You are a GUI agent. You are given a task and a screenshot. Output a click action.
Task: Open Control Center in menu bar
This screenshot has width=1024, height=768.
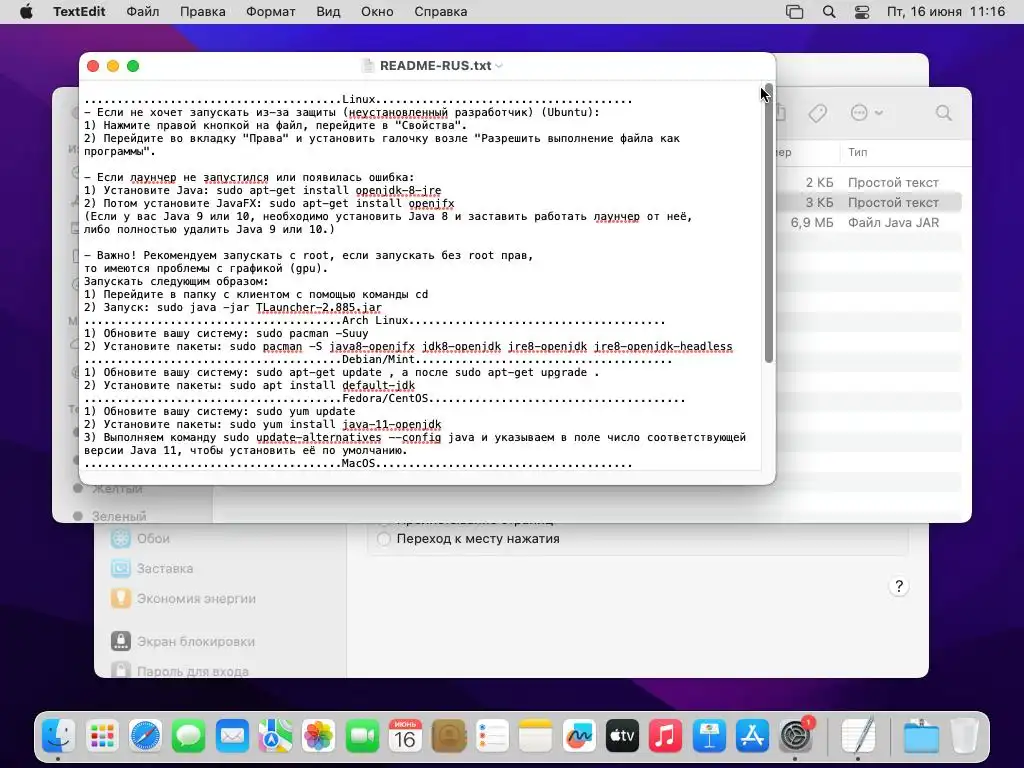(x=862, y=12)
